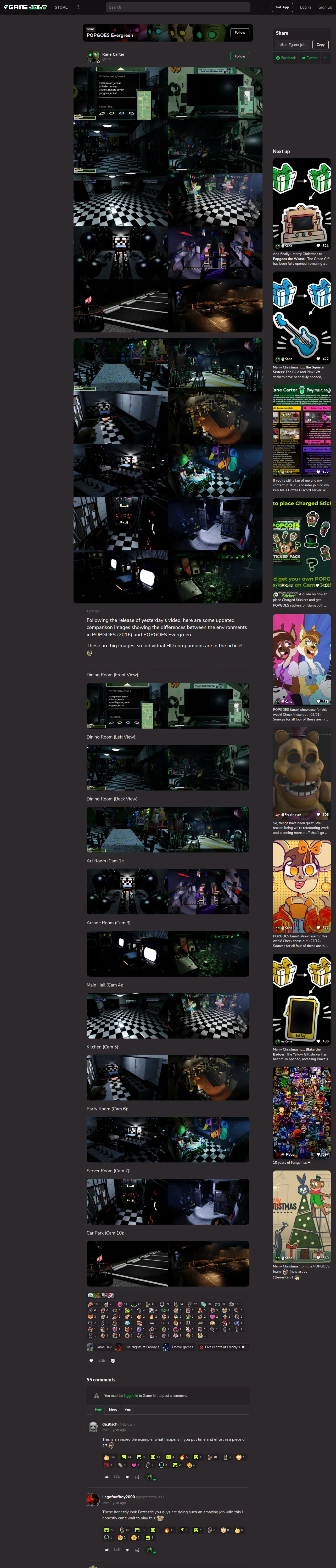Image resolution: width=336 pixels, height=1568 pixels.
Task: Focus the top Search field
Action: [x=178, y=7]
